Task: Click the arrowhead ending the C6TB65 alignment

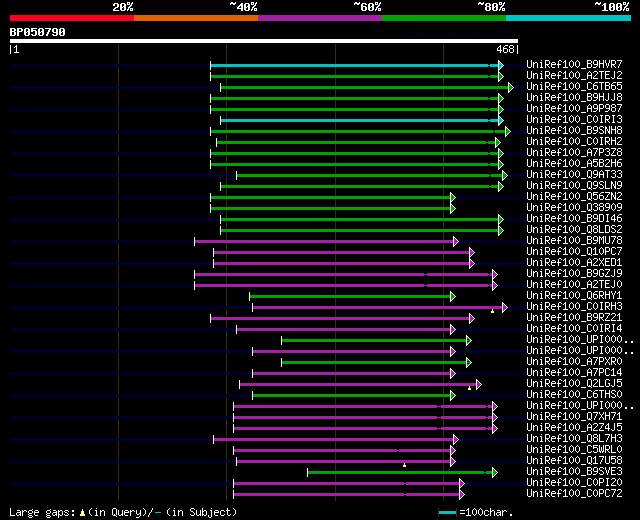Action: (x=511, y=87)
